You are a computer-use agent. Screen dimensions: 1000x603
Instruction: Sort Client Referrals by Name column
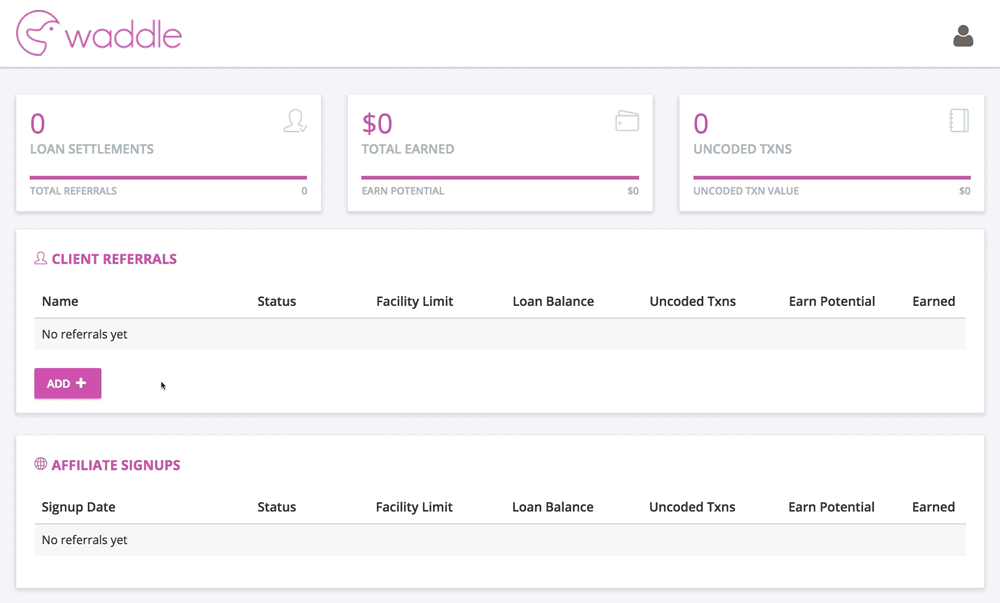(x=60, y=302)
